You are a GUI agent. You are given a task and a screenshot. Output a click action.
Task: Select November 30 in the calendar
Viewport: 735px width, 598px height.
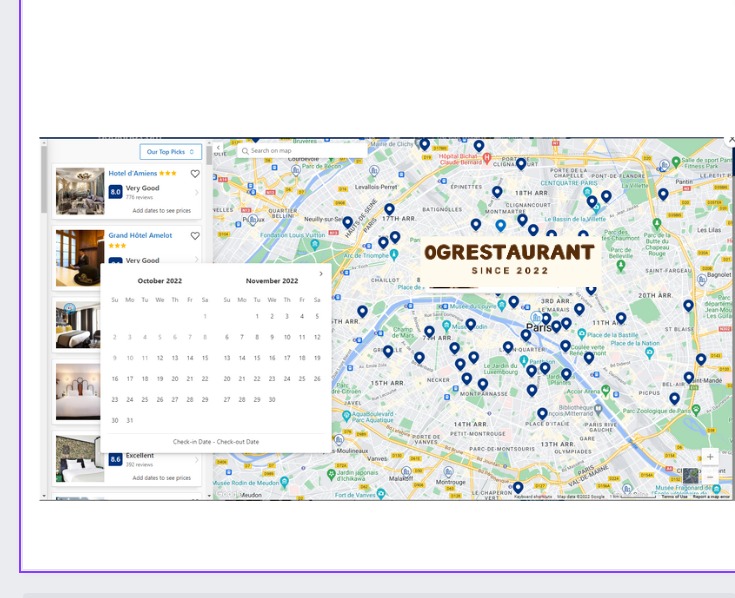coord(272,400)
